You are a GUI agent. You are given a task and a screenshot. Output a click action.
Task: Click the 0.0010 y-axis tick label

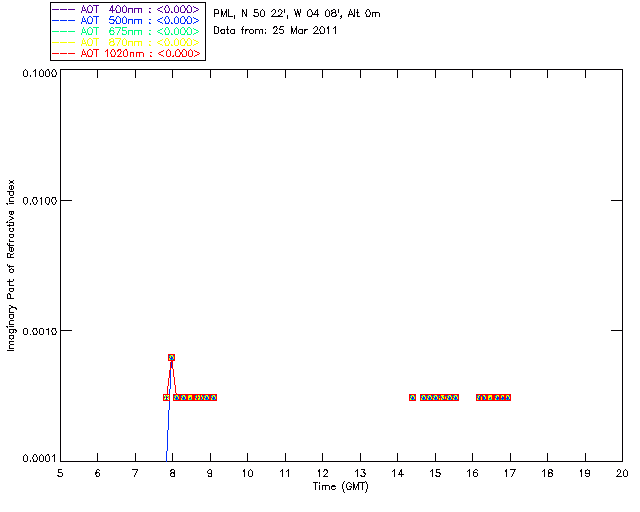(x=40, y=331)
